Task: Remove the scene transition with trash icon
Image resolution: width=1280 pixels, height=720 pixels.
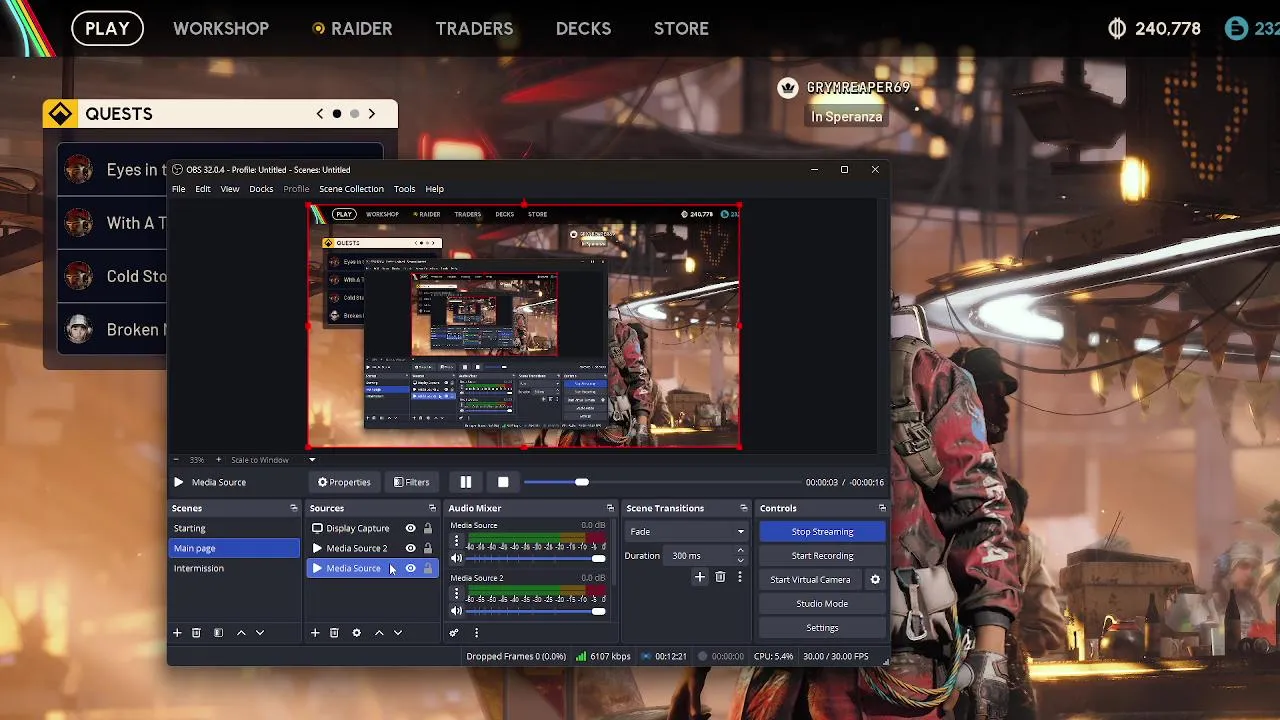Action: point(720,577)
